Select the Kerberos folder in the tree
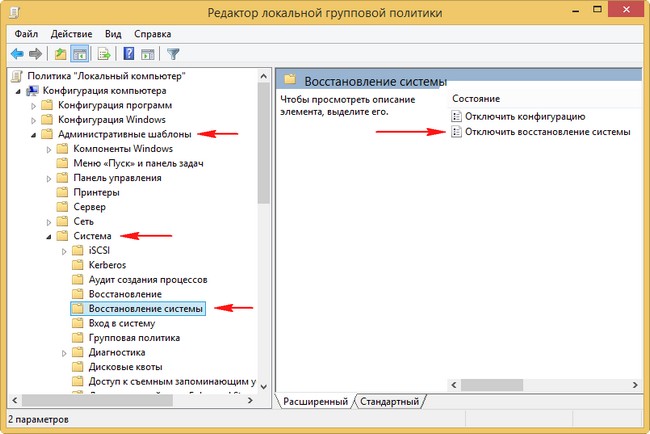The image size is (650, 434). 109,265
